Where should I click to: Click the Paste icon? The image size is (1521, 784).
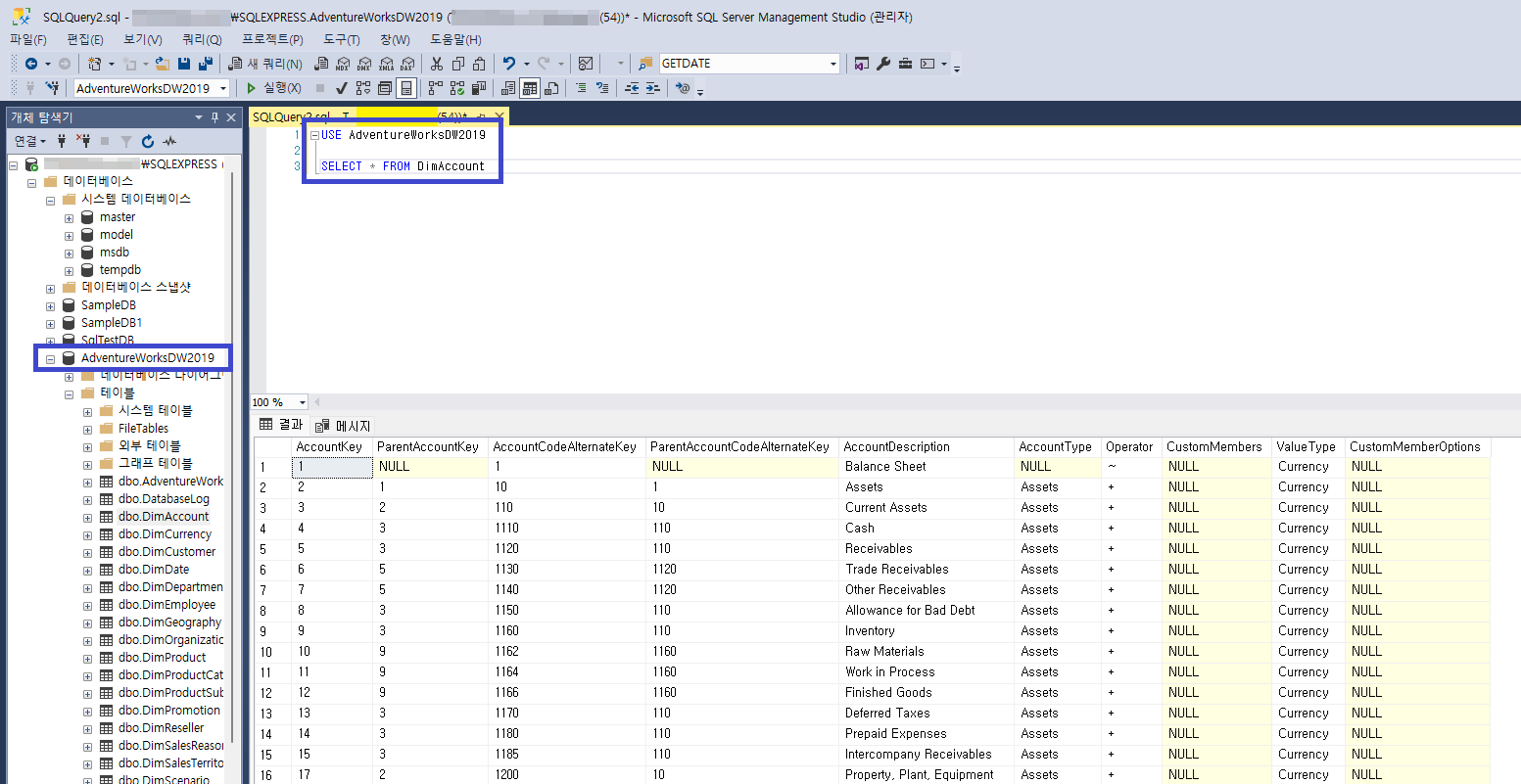pyautogui.click(x=480, y=64)
